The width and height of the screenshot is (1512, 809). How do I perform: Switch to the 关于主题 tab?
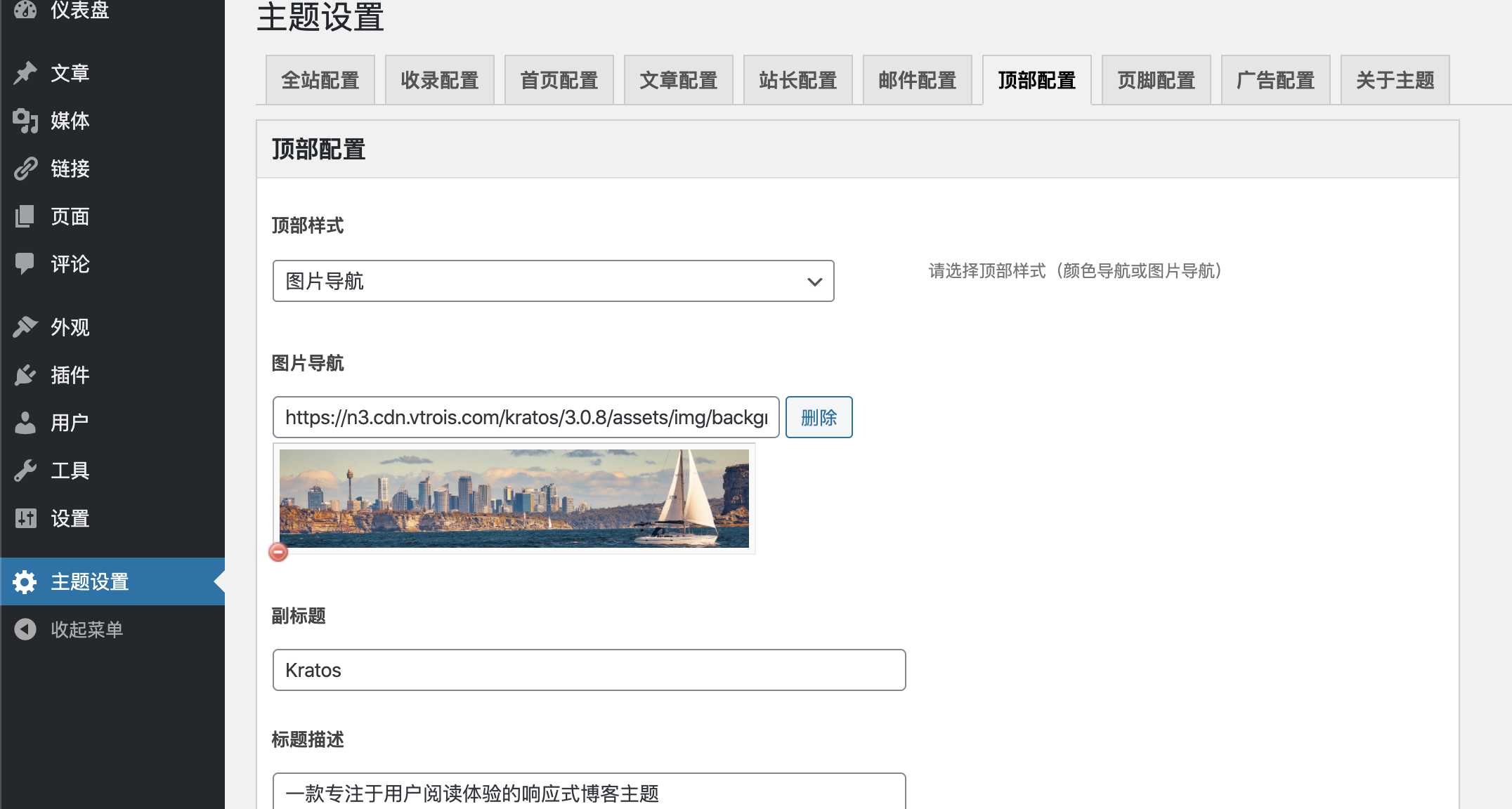coord(1394,79)
